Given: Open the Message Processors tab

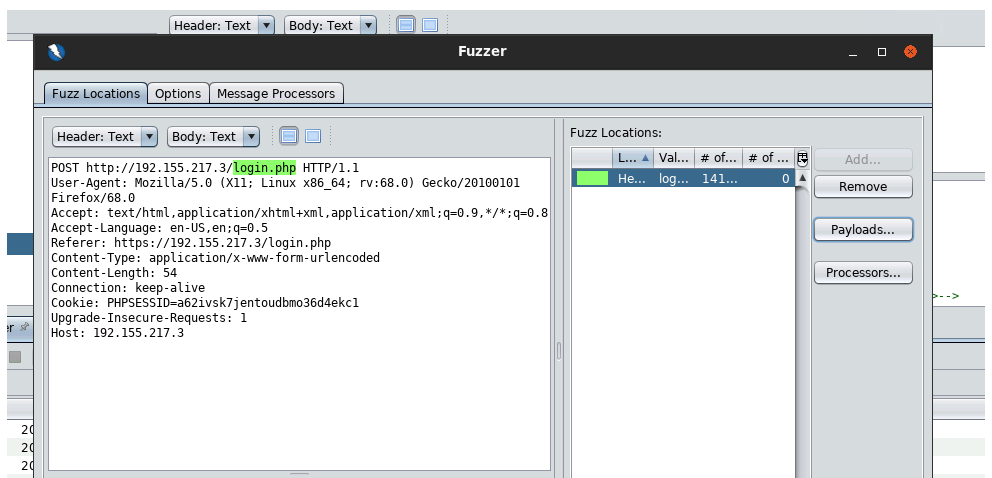Looking at the screenshot, I should click(x=276, y=93).
